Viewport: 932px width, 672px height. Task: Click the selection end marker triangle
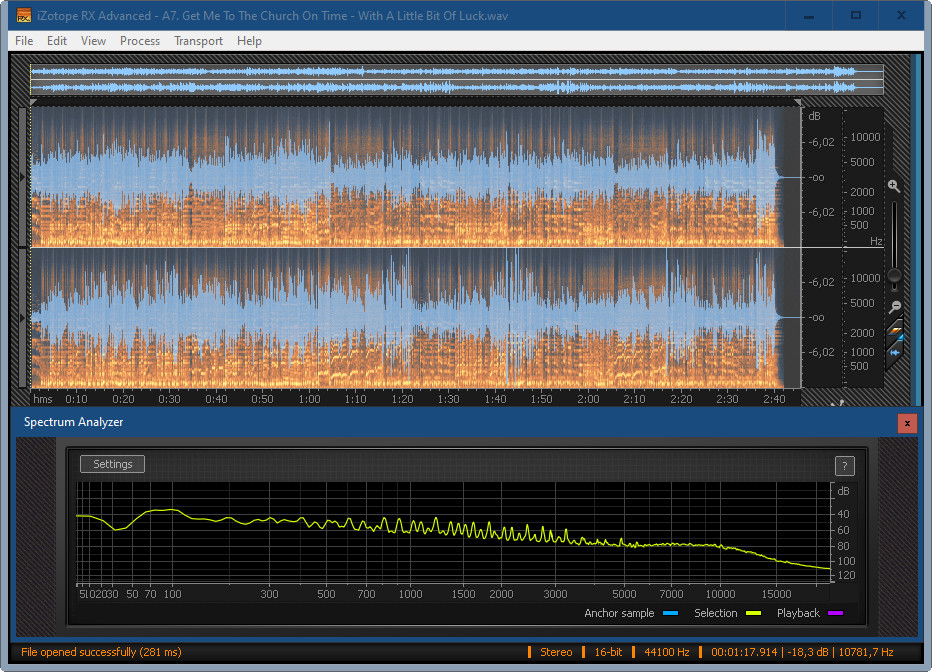tap(797, 103)
